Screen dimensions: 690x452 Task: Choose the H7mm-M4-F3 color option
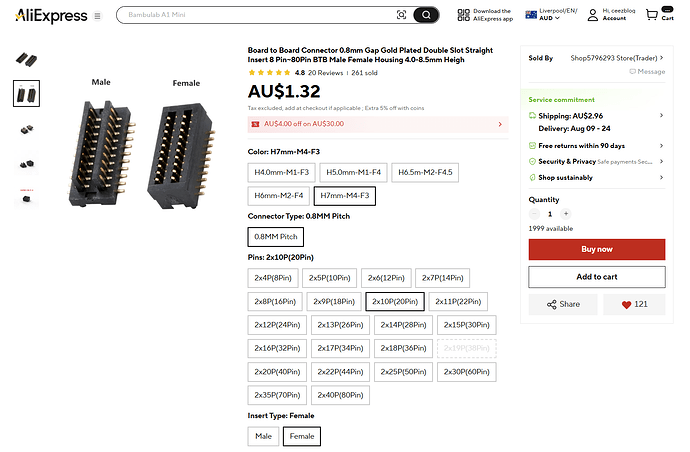(x=345, y=195)
